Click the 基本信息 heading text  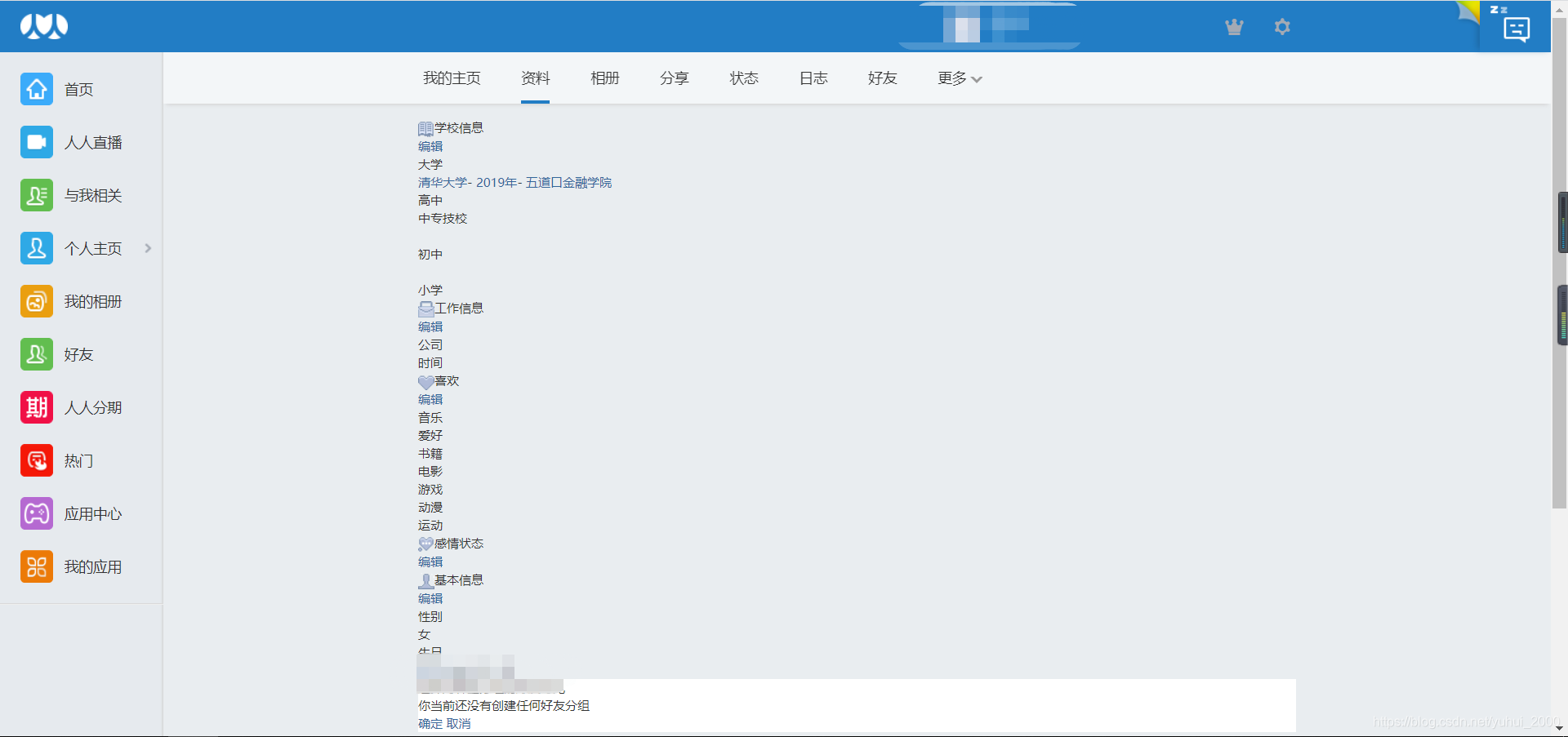pyautogui.click(x=459, y=580)
